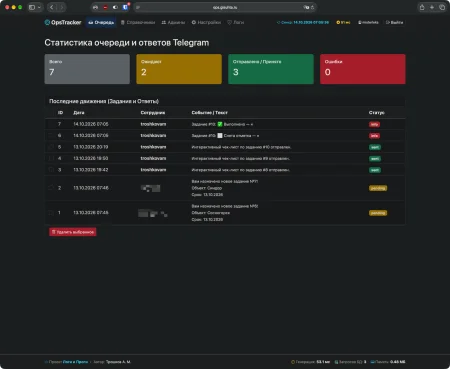Click the red Ошибки card showing 0

click(x=363, y=69)
